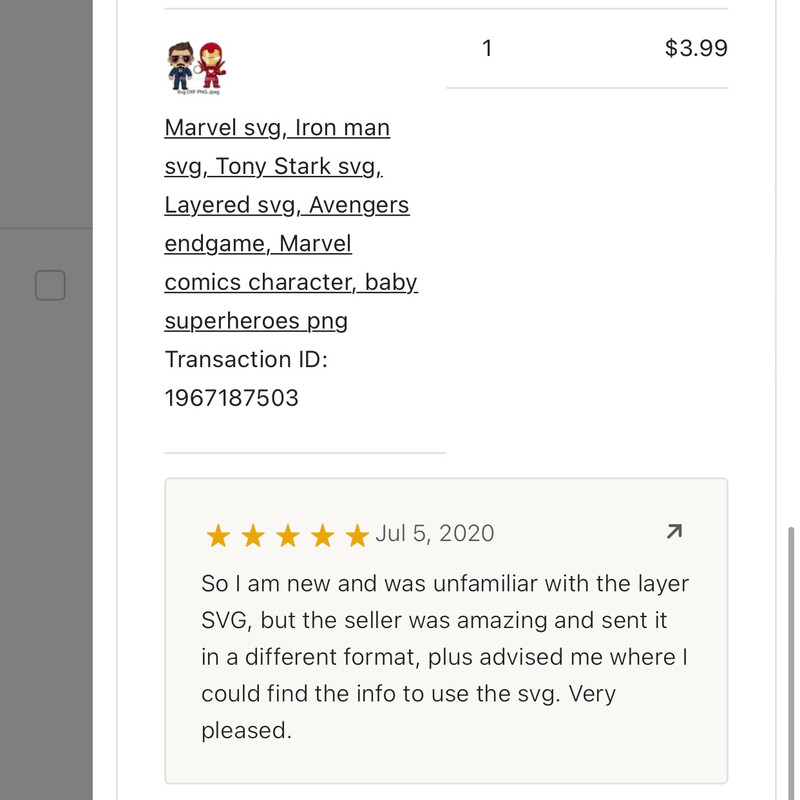The height and width of the screenshot is (800, 800).
Task: Click the review date Jul 5, 2020
Action: coord(435,533)
